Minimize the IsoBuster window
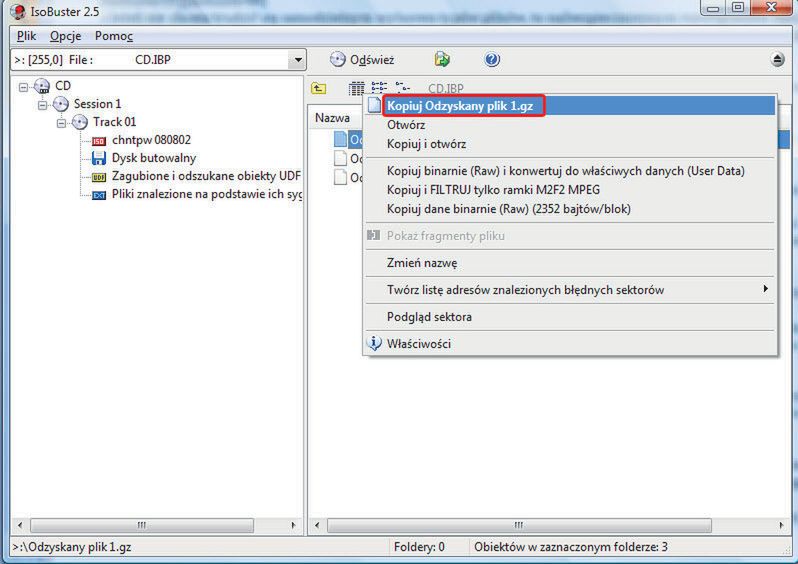 point(714,8)
